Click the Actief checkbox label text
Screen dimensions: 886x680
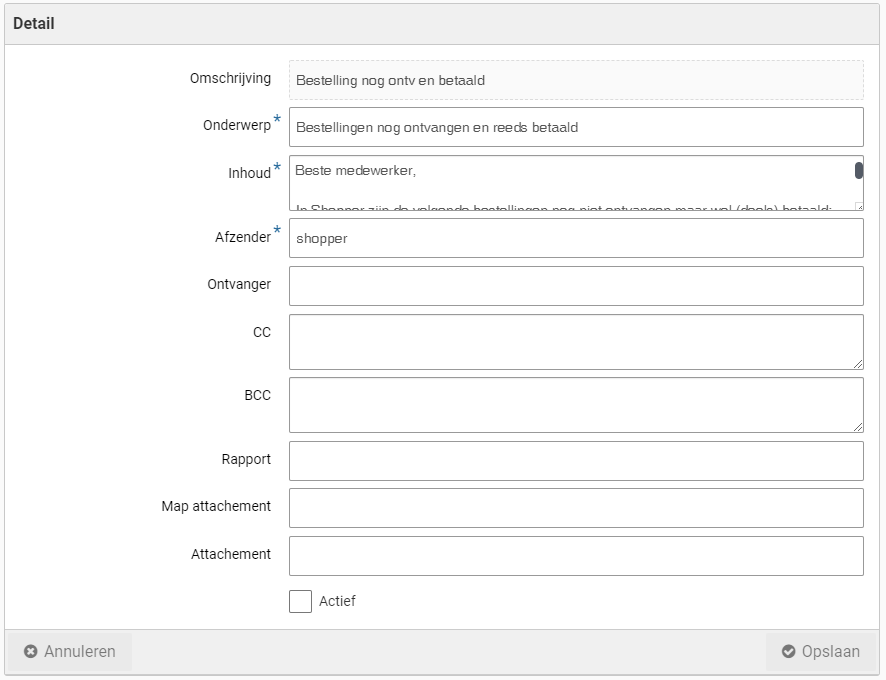(x=337, y=601)
